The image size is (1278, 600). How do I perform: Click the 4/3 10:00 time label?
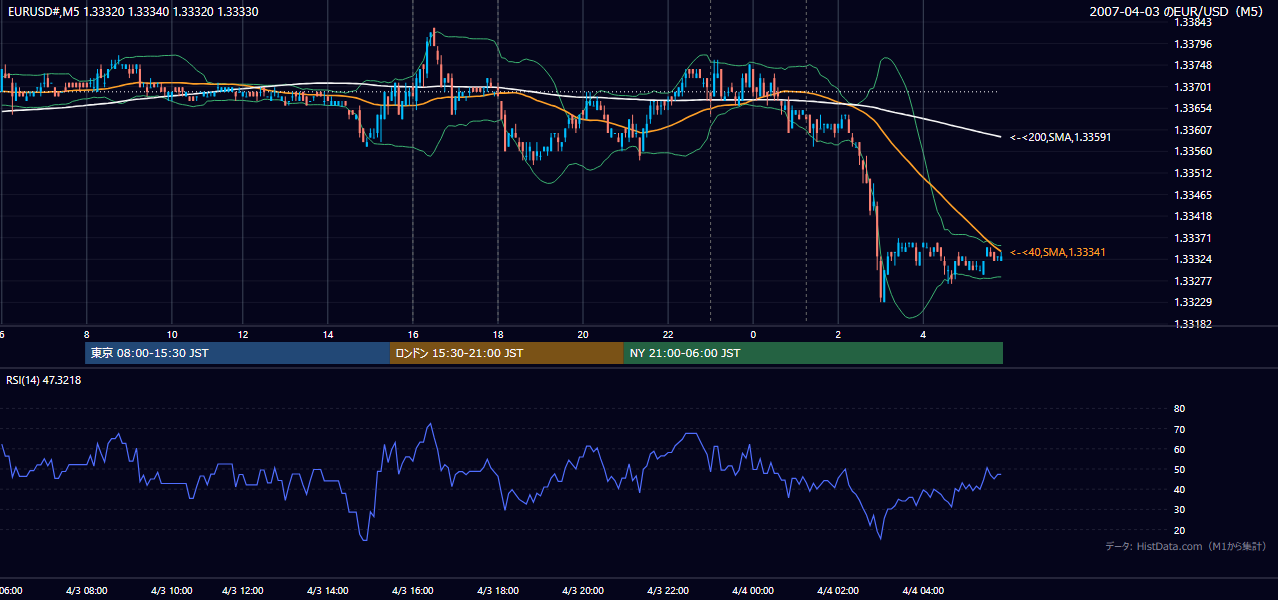click(172, 591)
